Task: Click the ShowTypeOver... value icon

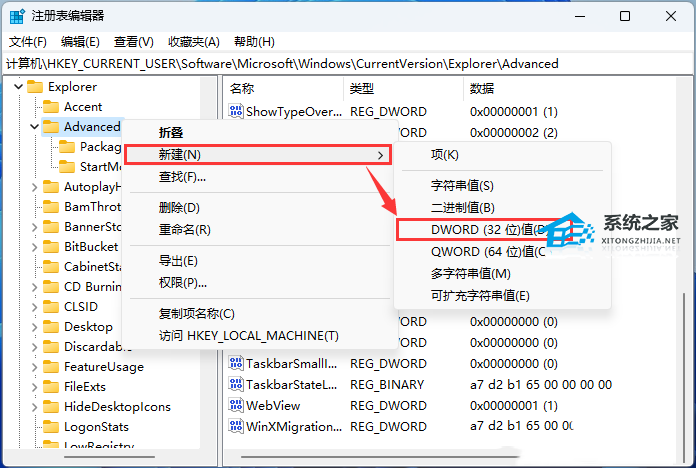Action: [236, 111]
